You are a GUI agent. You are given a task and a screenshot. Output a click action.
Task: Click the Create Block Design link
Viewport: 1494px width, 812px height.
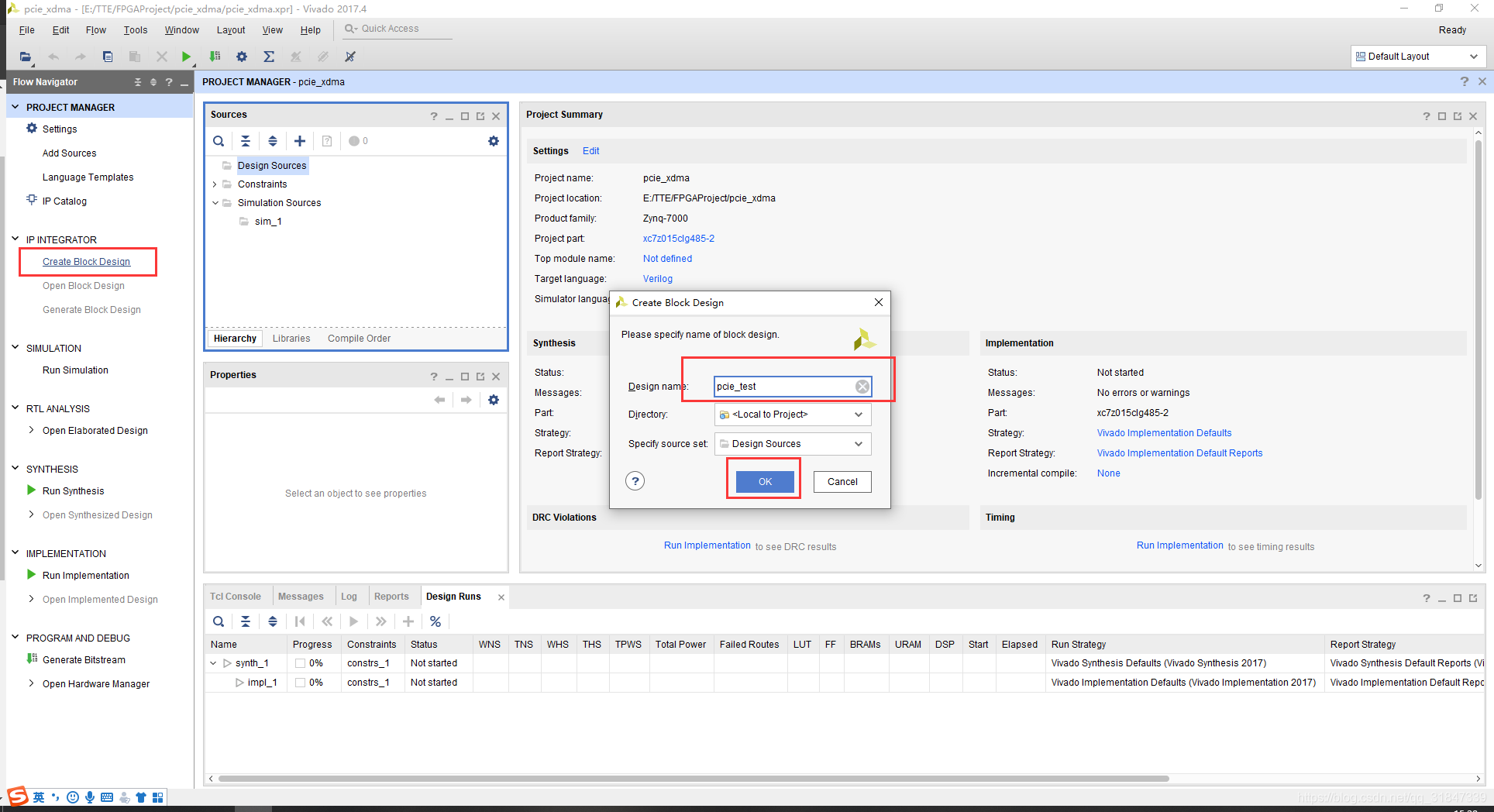pos(86,262)
